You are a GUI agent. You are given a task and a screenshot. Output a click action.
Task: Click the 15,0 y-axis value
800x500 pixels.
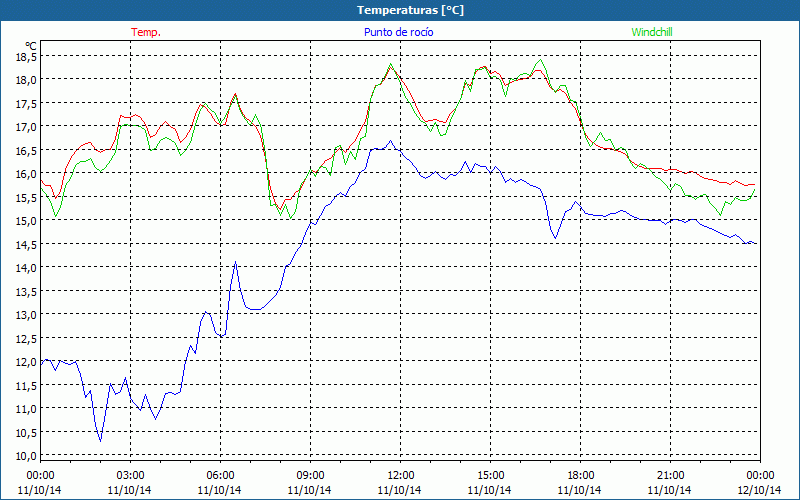26,221
